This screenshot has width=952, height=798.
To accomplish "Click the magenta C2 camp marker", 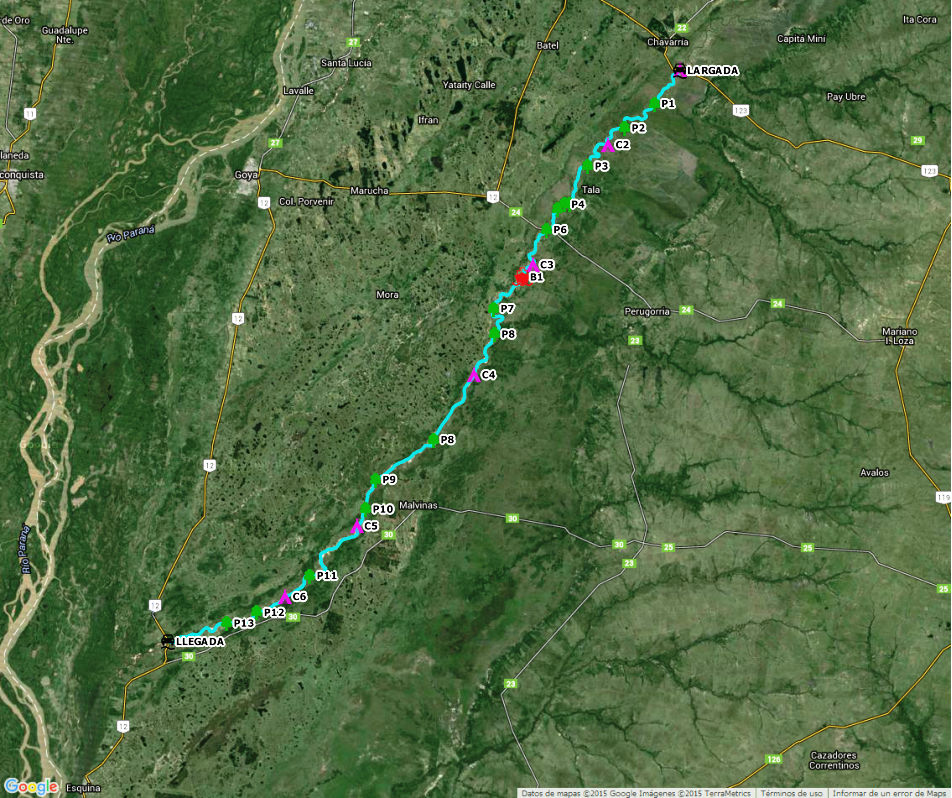I will (x=608, y=145).
